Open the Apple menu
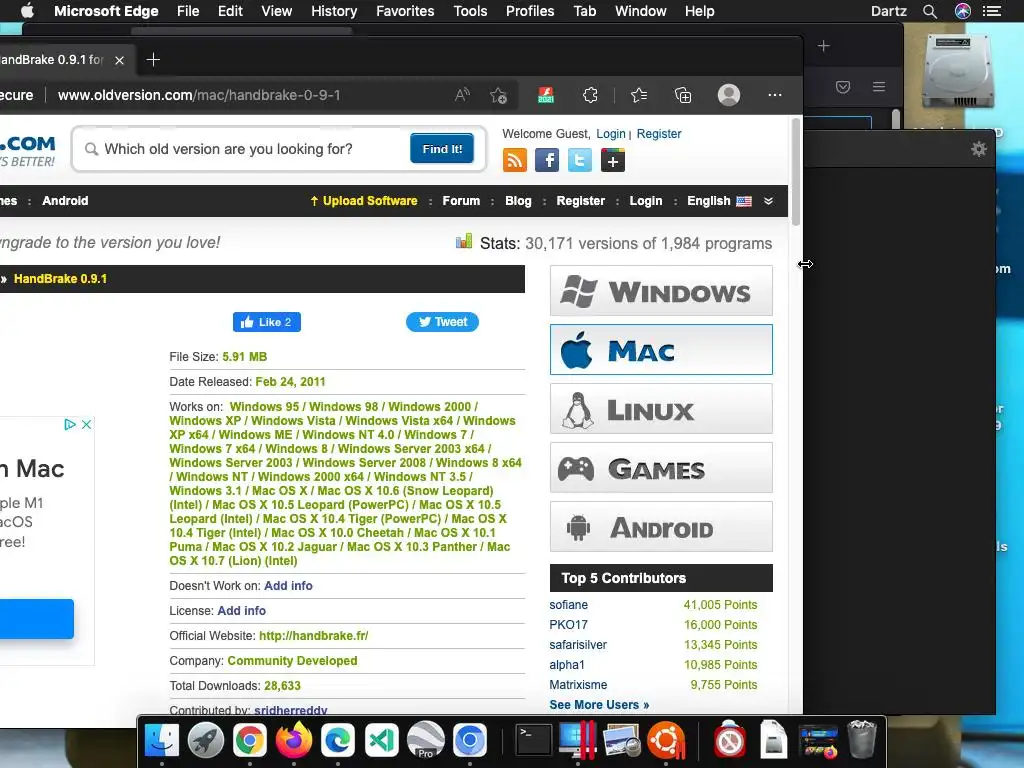Screen dimensions: 1024x768 coord(27,11)
